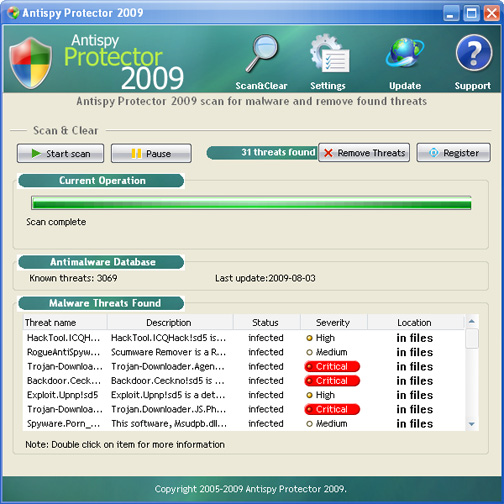This screenshot has width=504, height=504.
Task: Open the Update tab label
Action: [405, 86]
